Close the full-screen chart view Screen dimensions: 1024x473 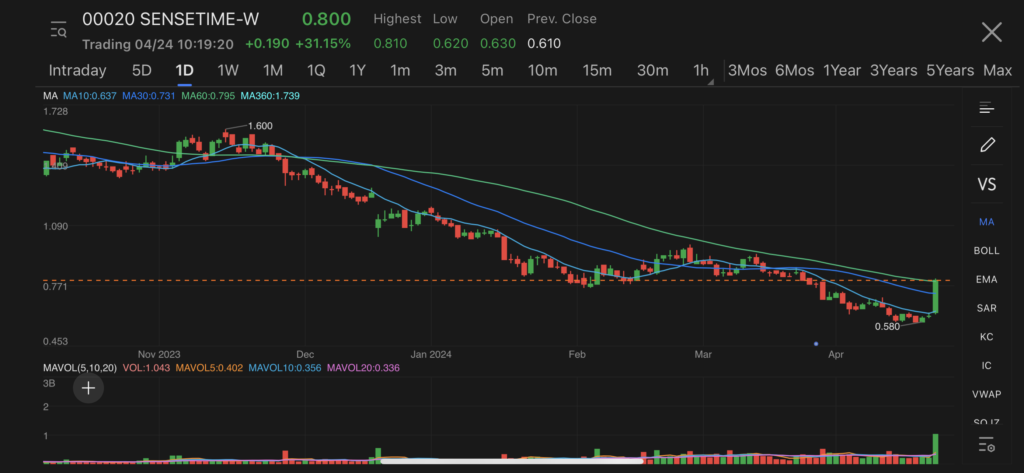click(990, 32)
